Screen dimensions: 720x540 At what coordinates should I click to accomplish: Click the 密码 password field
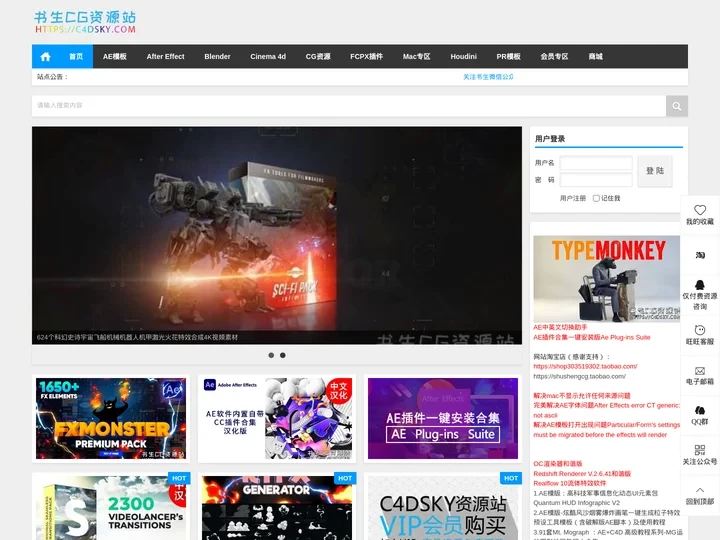pos(596,180)
